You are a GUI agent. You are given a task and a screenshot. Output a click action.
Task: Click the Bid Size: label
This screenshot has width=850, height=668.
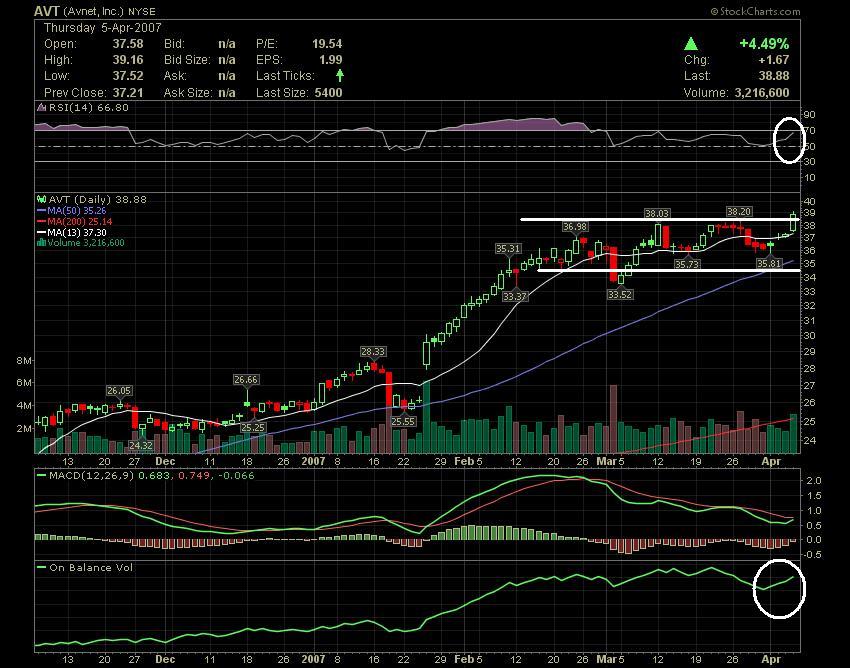point(187,60)
